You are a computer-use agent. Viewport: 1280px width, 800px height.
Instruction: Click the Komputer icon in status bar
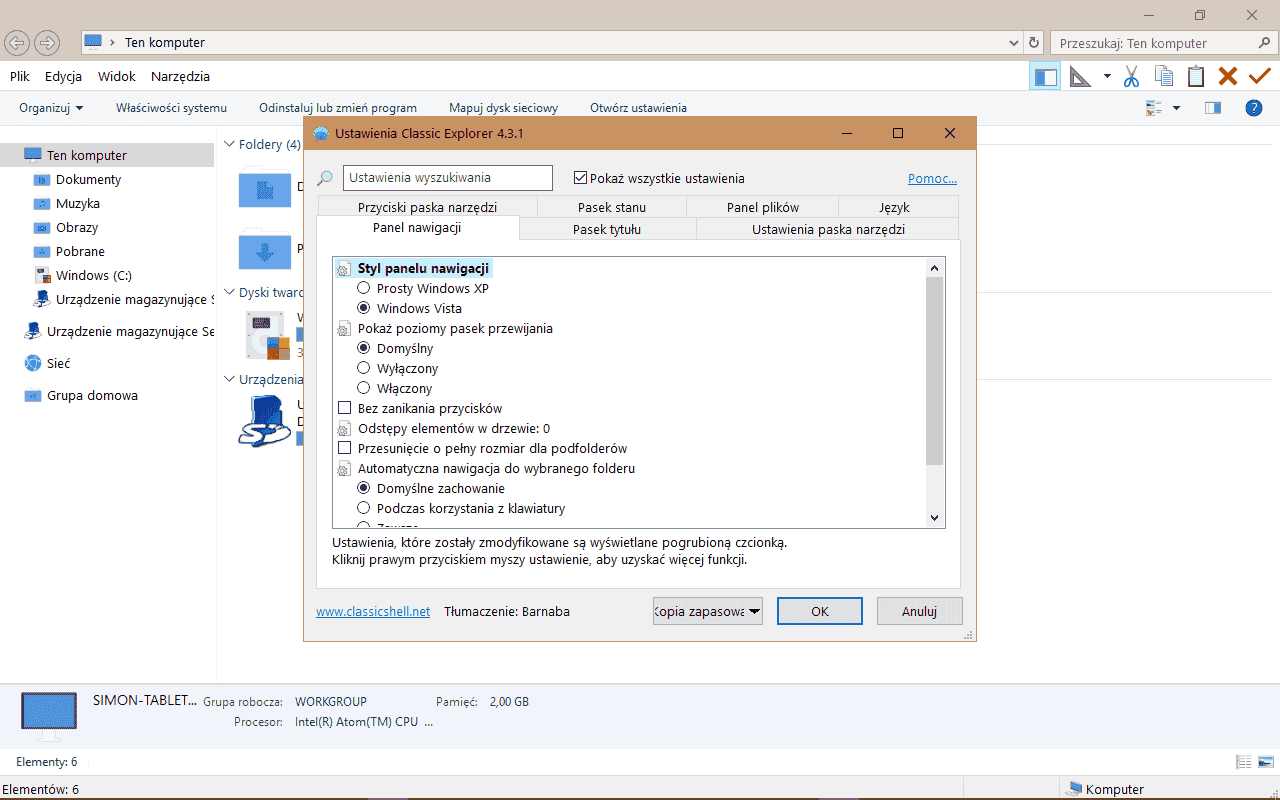pyautogui.click(x=1075, y=789)
